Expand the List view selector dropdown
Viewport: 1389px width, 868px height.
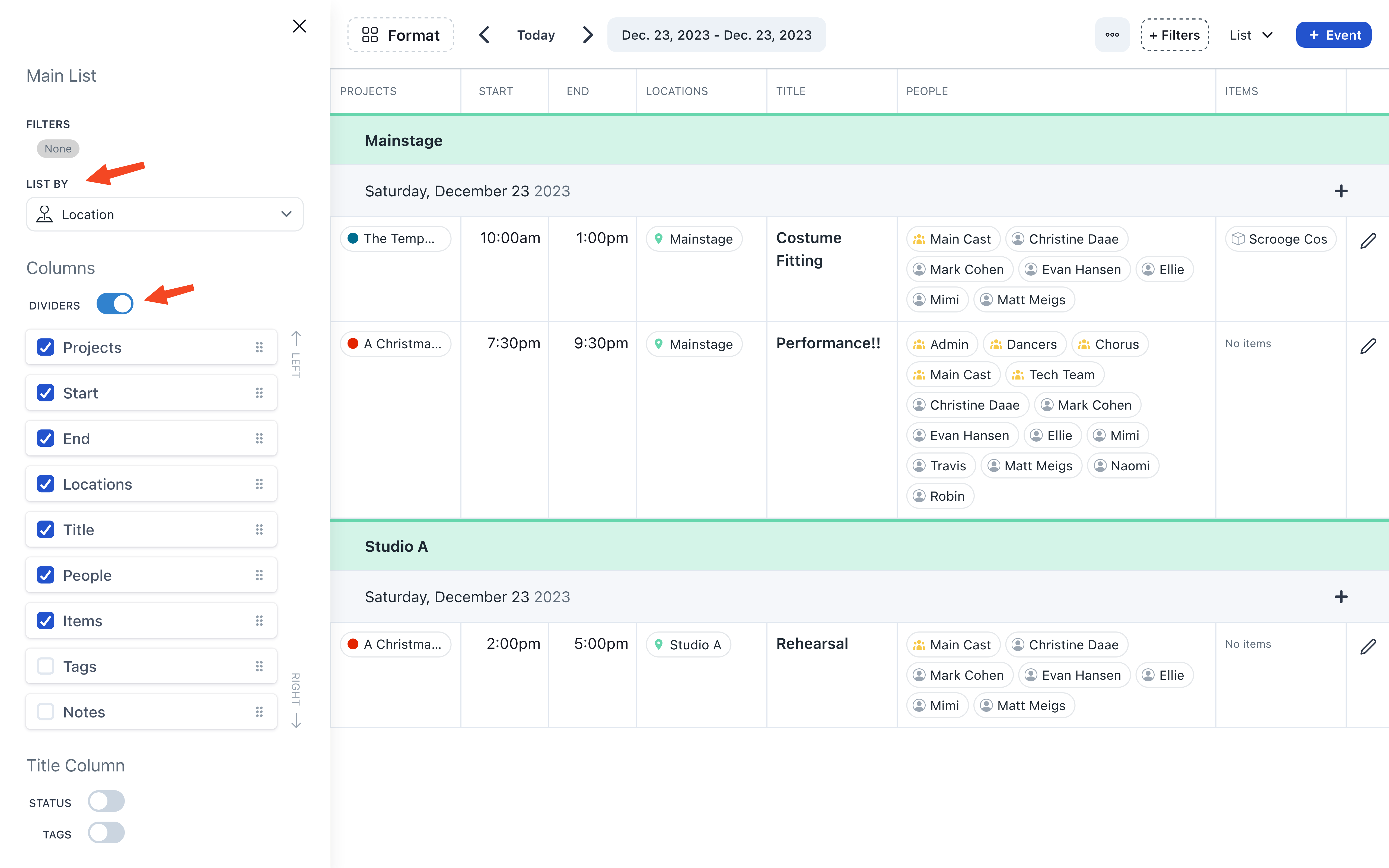coord(1251,35)
